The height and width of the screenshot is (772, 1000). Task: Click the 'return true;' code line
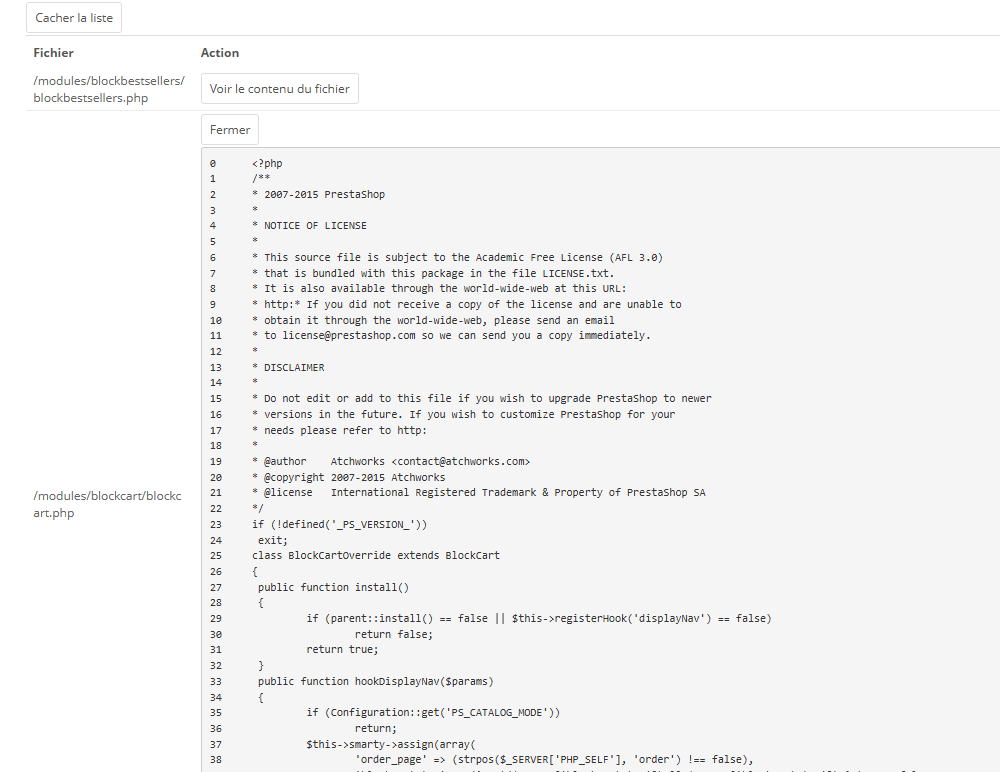pyautogui.click(x=342, y=650)
